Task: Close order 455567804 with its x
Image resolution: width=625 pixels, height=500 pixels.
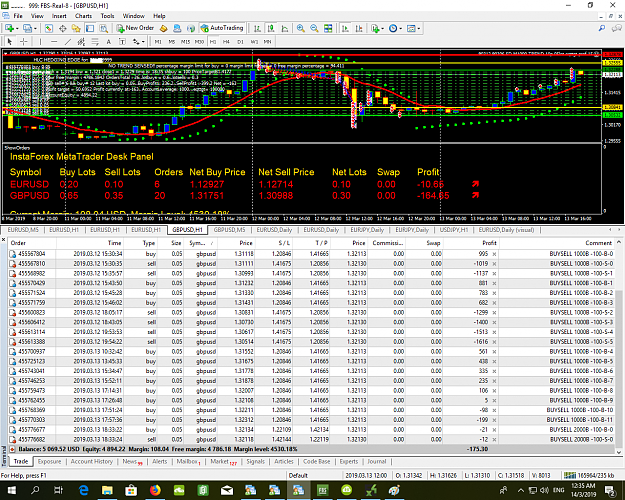Action: (494, 254)
